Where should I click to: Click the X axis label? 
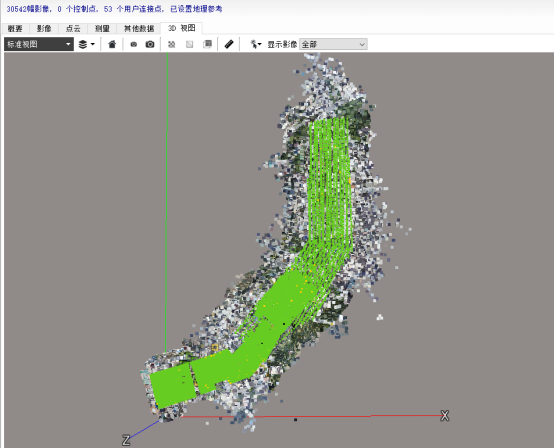coord(444,415)
